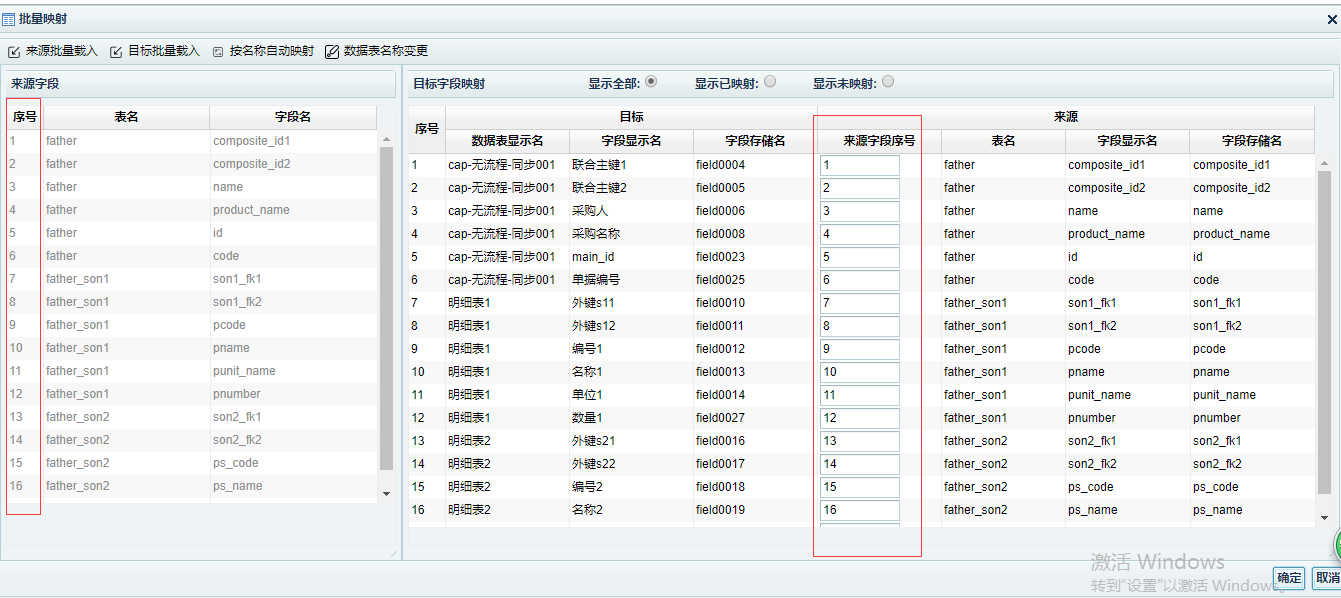
Task: Select the 显示已映射 radio button
Action: [x=770, y=82]
